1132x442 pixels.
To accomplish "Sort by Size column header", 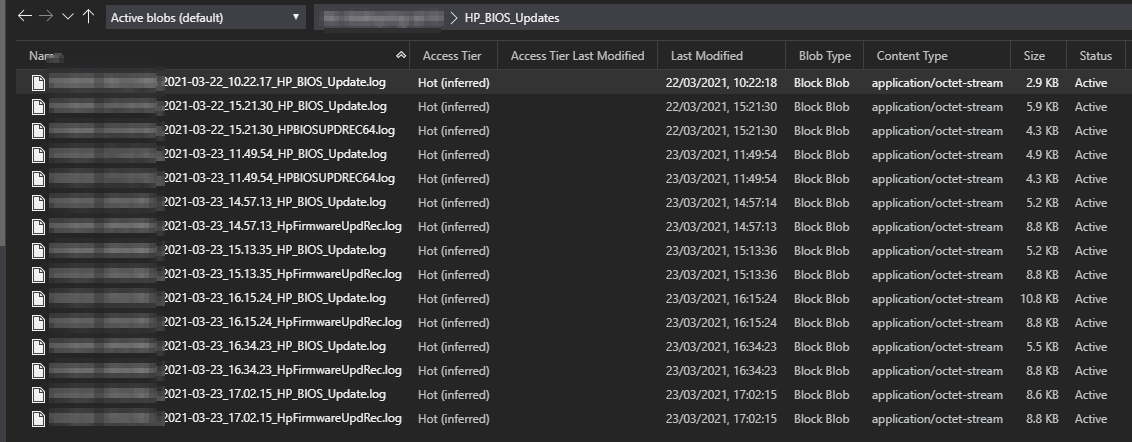I will 1034,56.
